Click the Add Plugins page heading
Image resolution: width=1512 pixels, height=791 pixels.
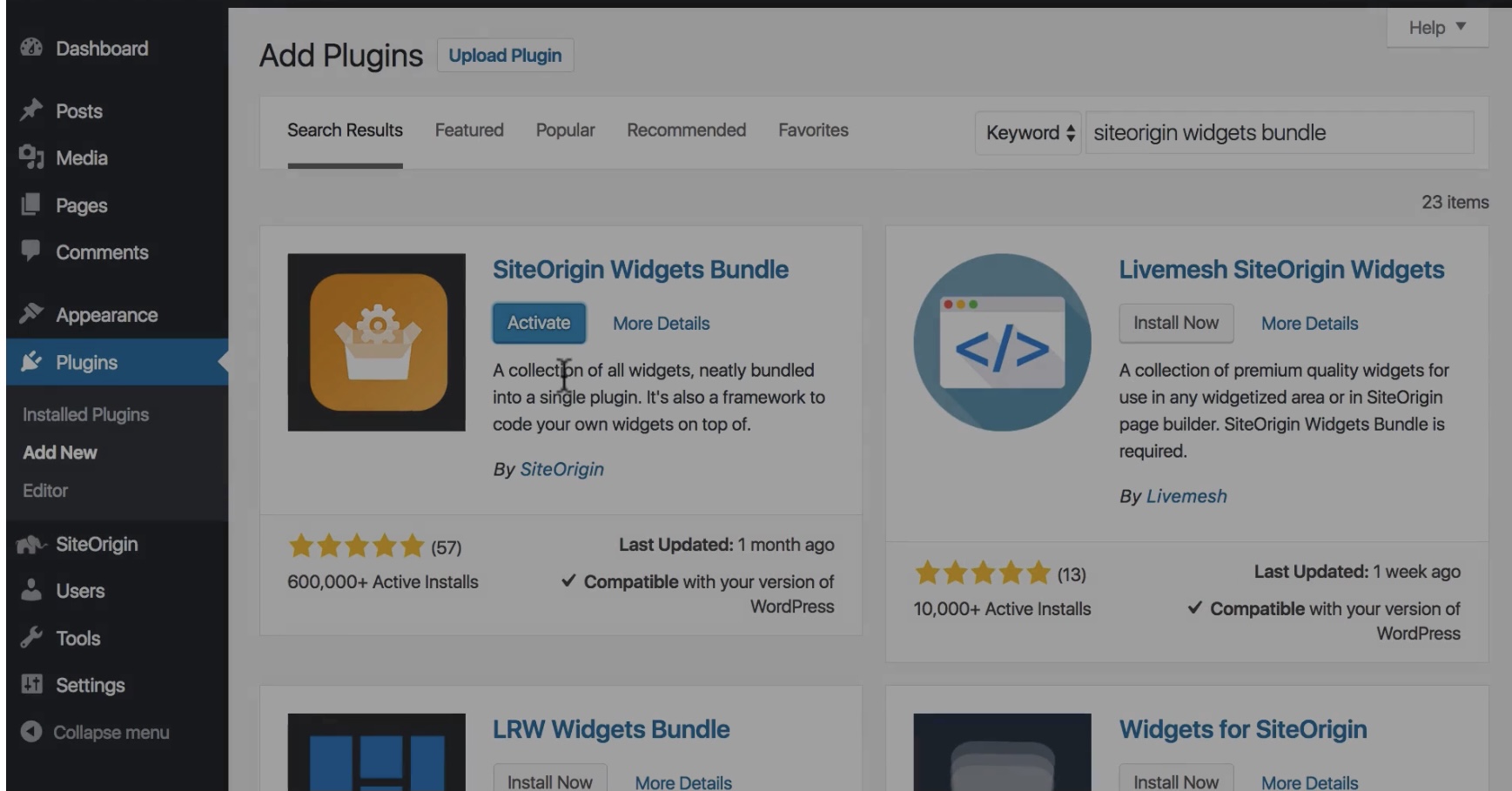coord(341,56)
